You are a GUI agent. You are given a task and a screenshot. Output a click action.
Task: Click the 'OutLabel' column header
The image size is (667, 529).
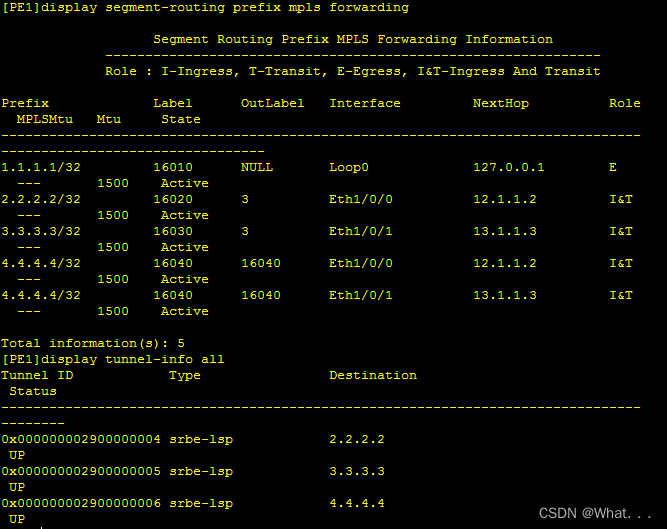coord(273,103)
